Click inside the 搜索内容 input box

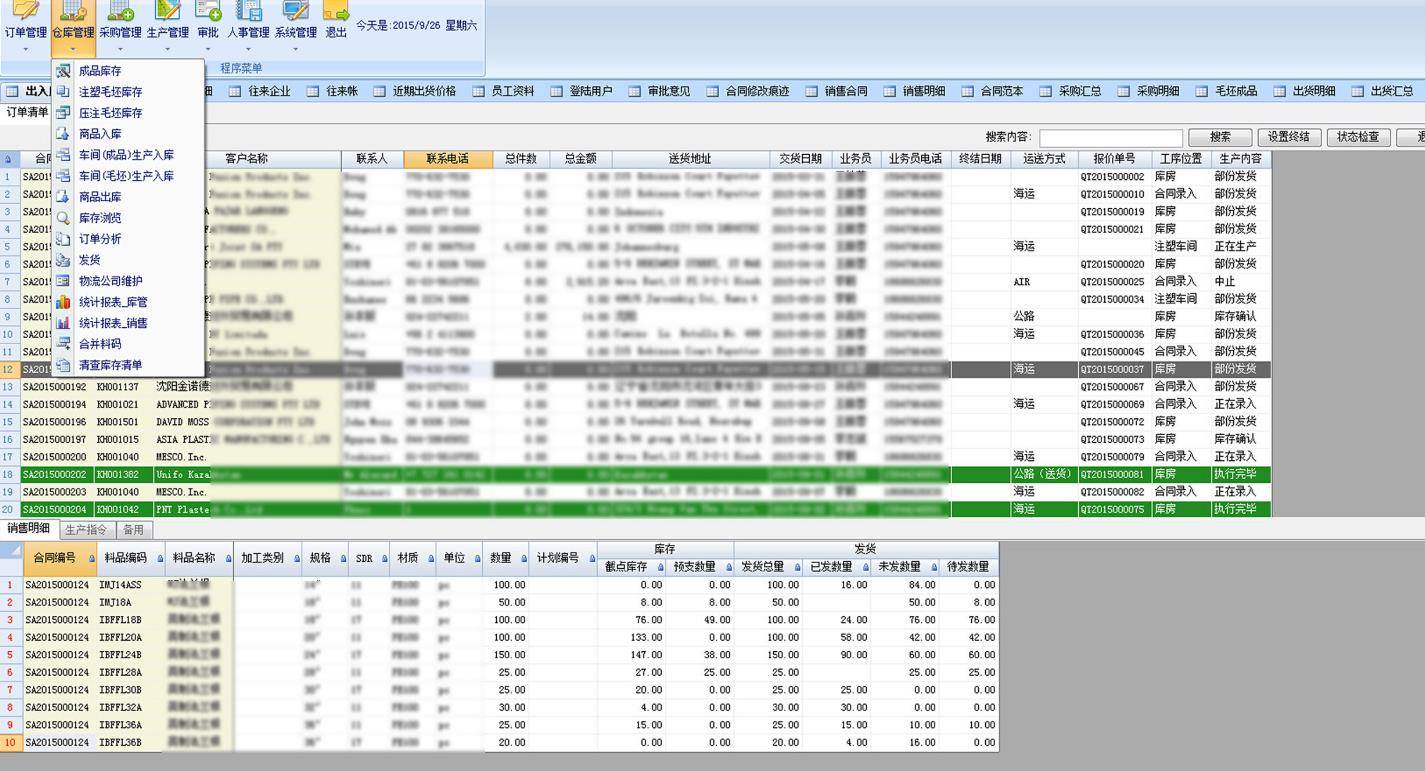point(1113,137)
